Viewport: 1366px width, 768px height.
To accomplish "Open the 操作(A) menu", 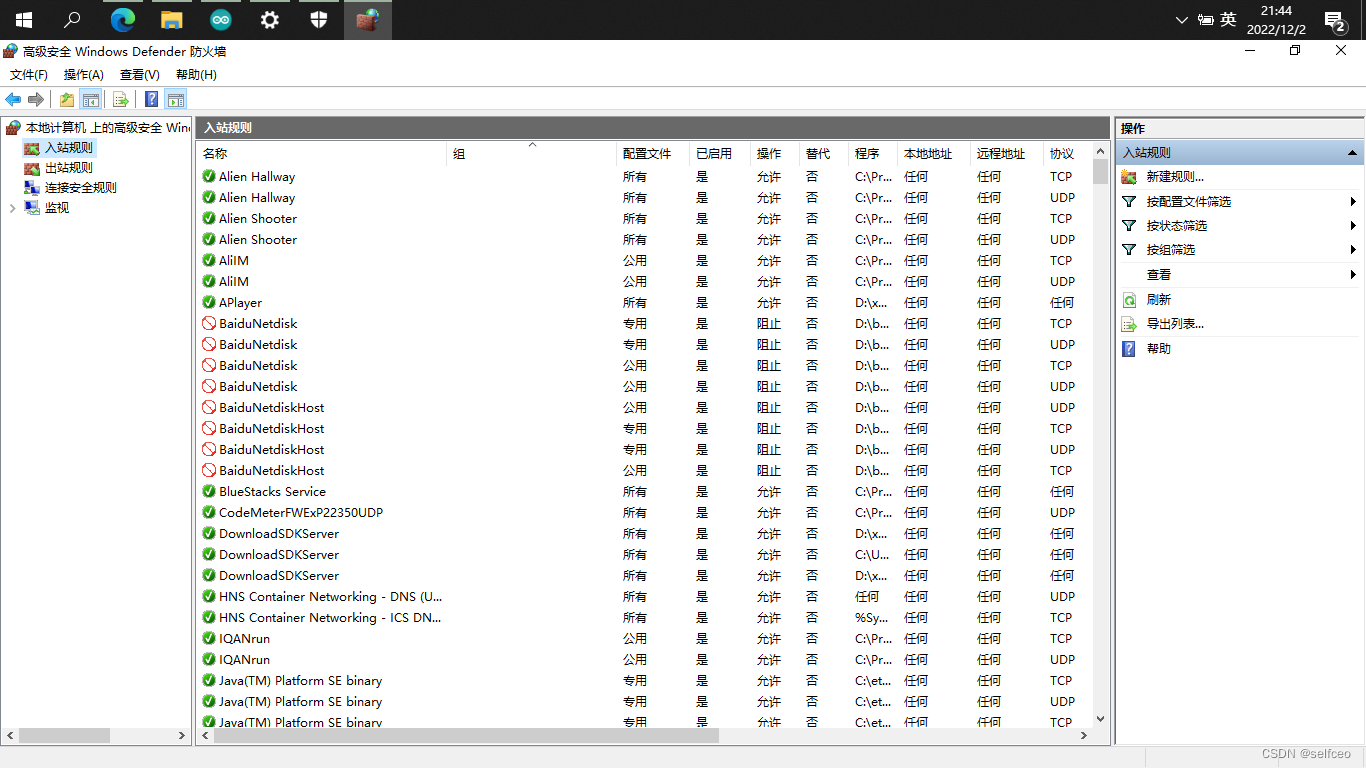I will coord(84,75).
